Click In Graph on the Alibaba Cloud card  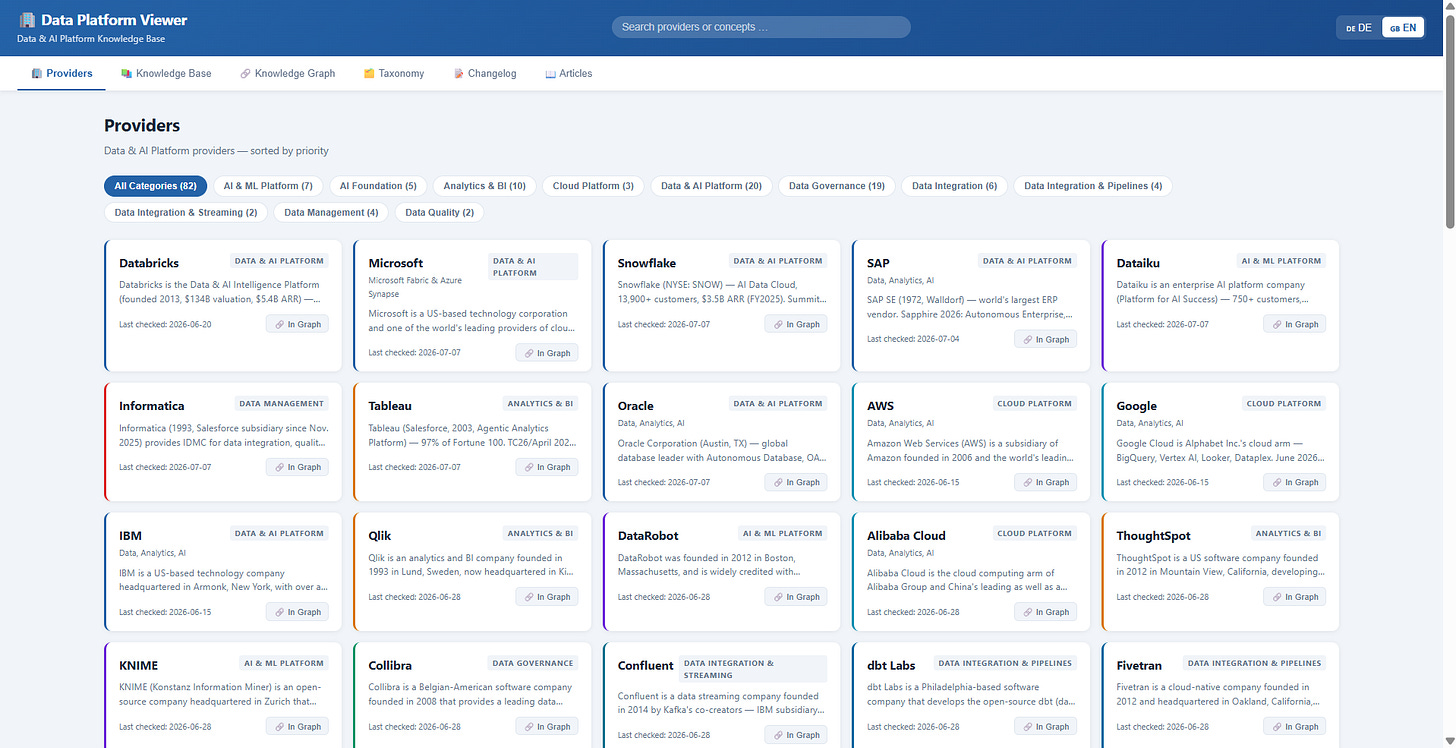pos(1045,612)
